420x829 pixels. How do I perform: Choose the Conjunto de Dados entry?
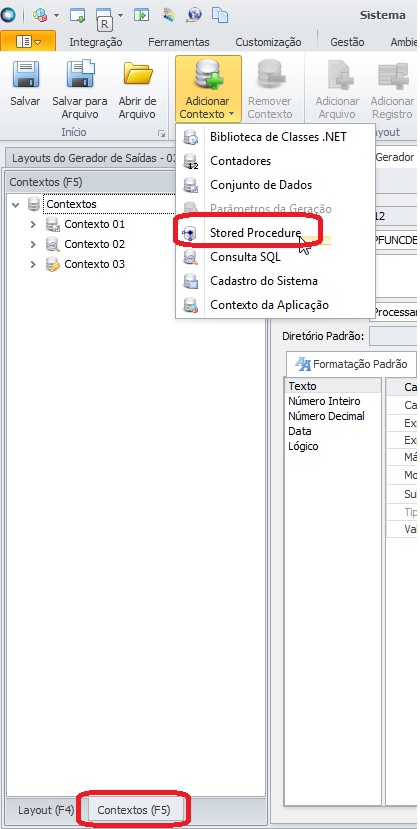click(261, 185)
